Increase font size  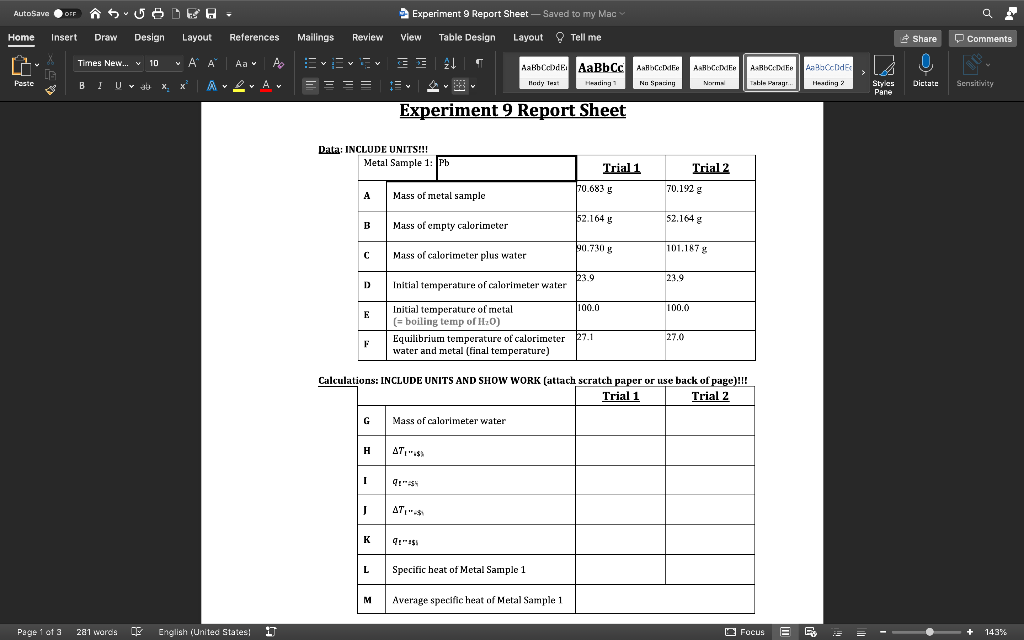193,63
